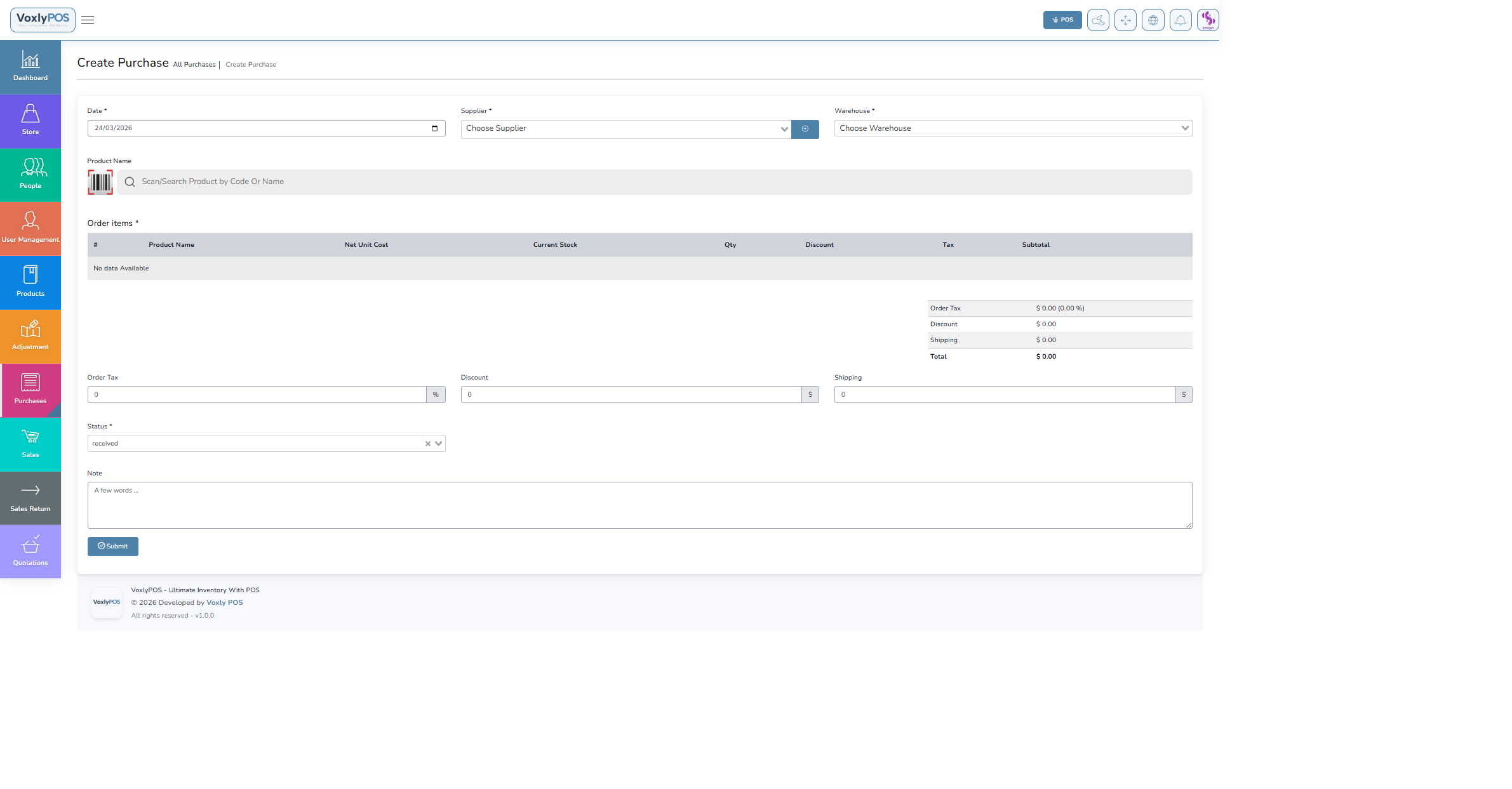Viewport: 1512px width, 789px height.
Task: Go to All Purchases via the breadcrumb link
Action: (x=194, y=64)
